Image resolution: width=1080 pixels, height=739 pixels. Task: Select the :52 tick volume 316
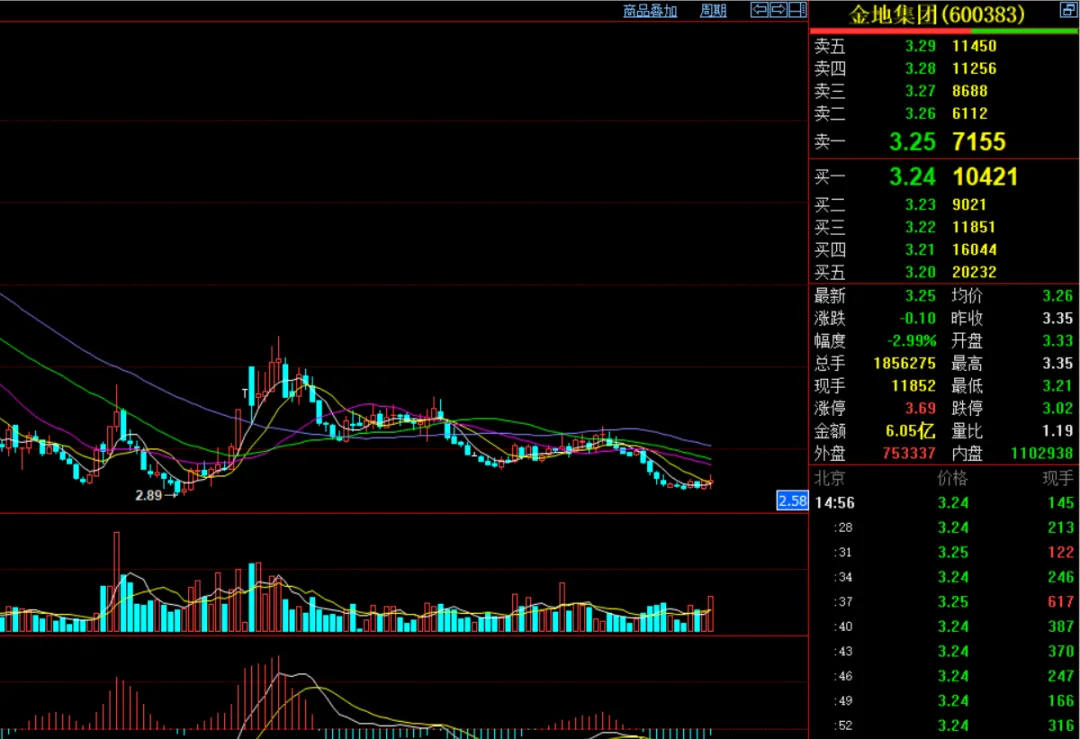tap(1060, 726)
